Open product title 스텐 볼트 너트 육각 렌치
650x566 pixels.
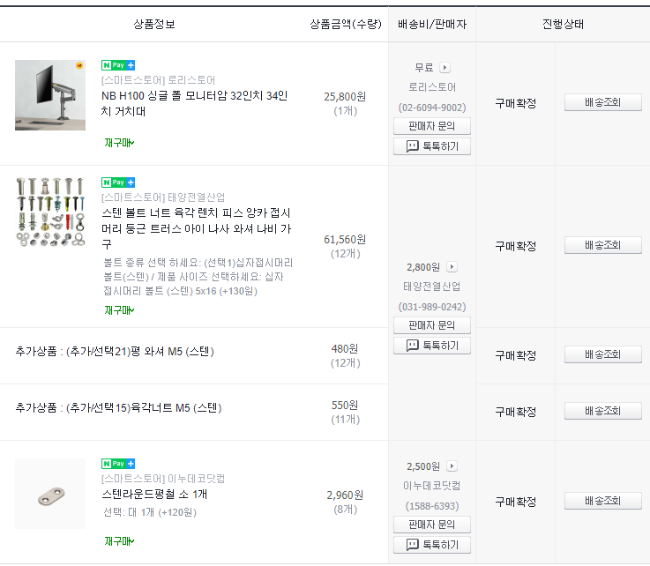point(196,228)
